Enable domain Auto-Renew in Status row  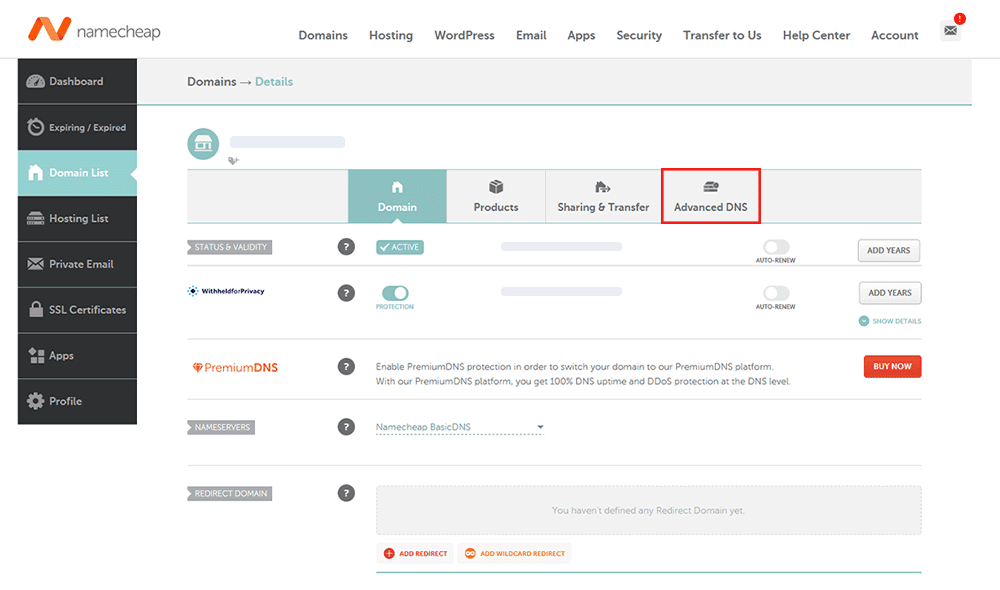click(x=776, y=247)
